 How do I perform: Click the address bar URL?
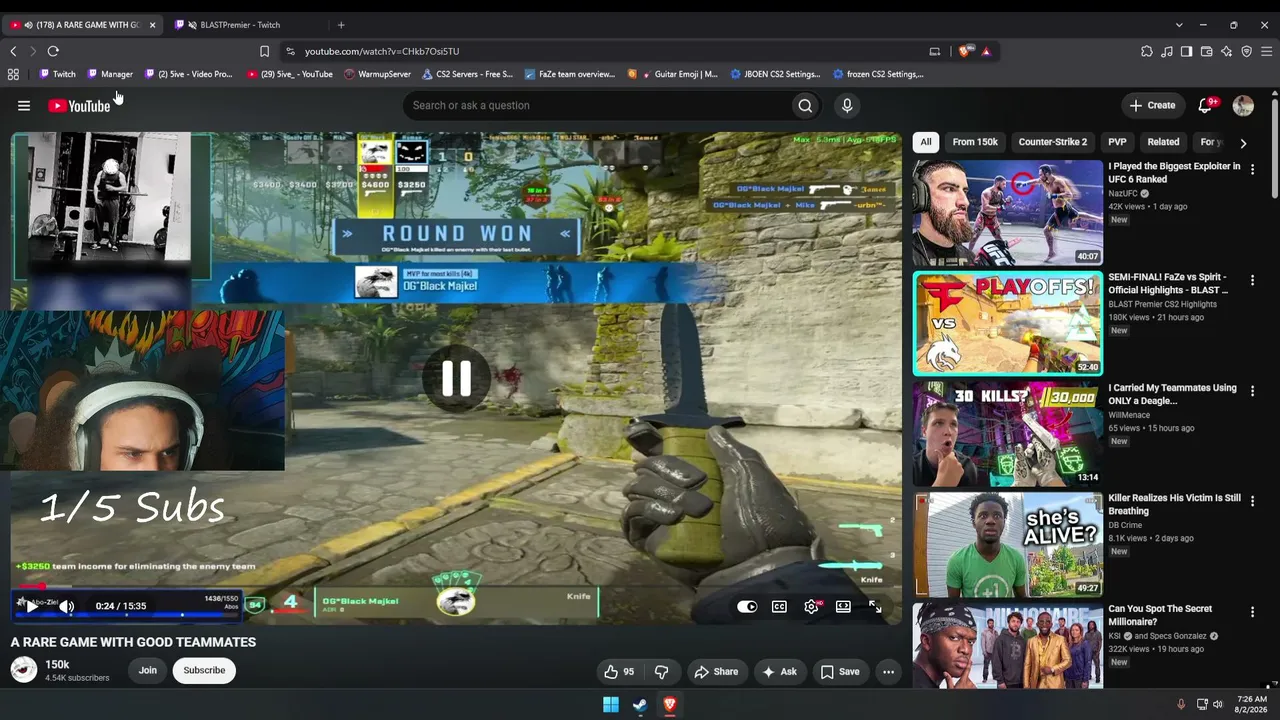tap(382, 51)
